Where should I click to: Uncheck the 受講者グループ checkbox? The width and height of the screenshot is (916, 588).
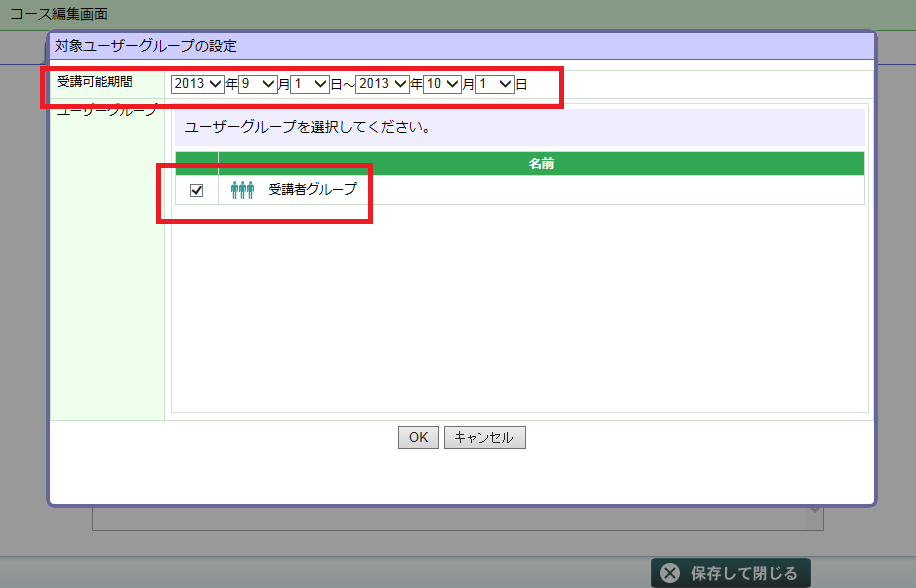coord(196,190)
